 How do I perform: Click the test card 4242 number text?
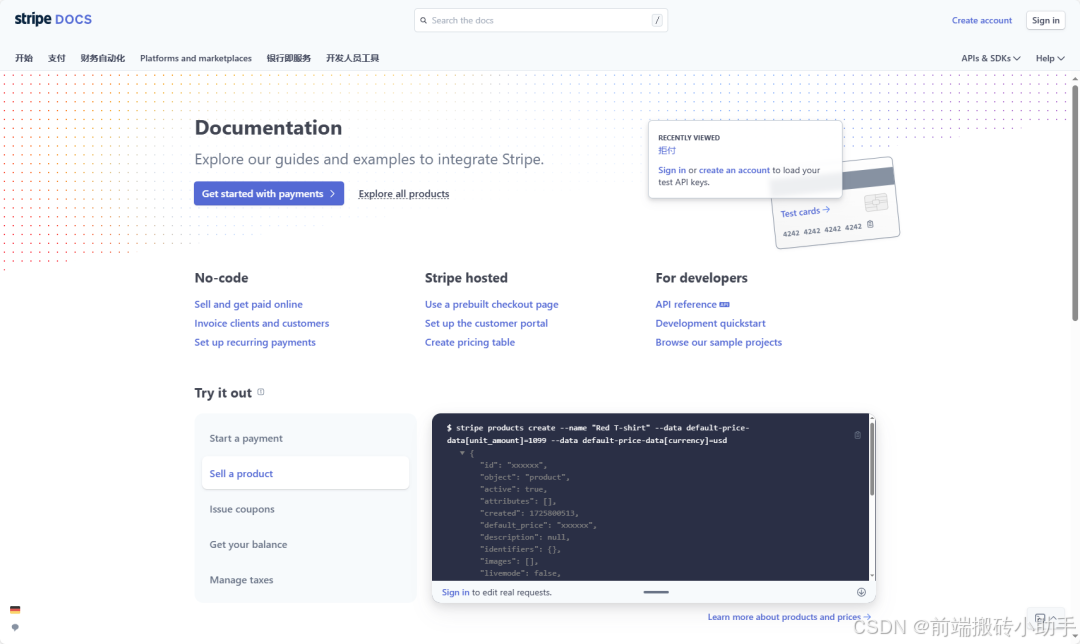point(822,230)
